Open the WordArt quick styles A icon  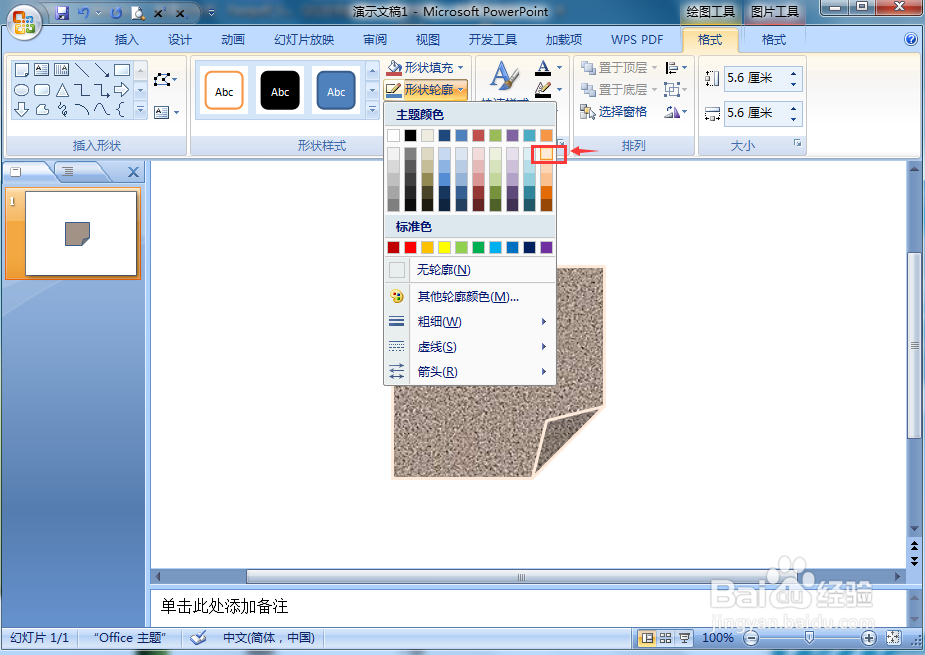point(503,77)
